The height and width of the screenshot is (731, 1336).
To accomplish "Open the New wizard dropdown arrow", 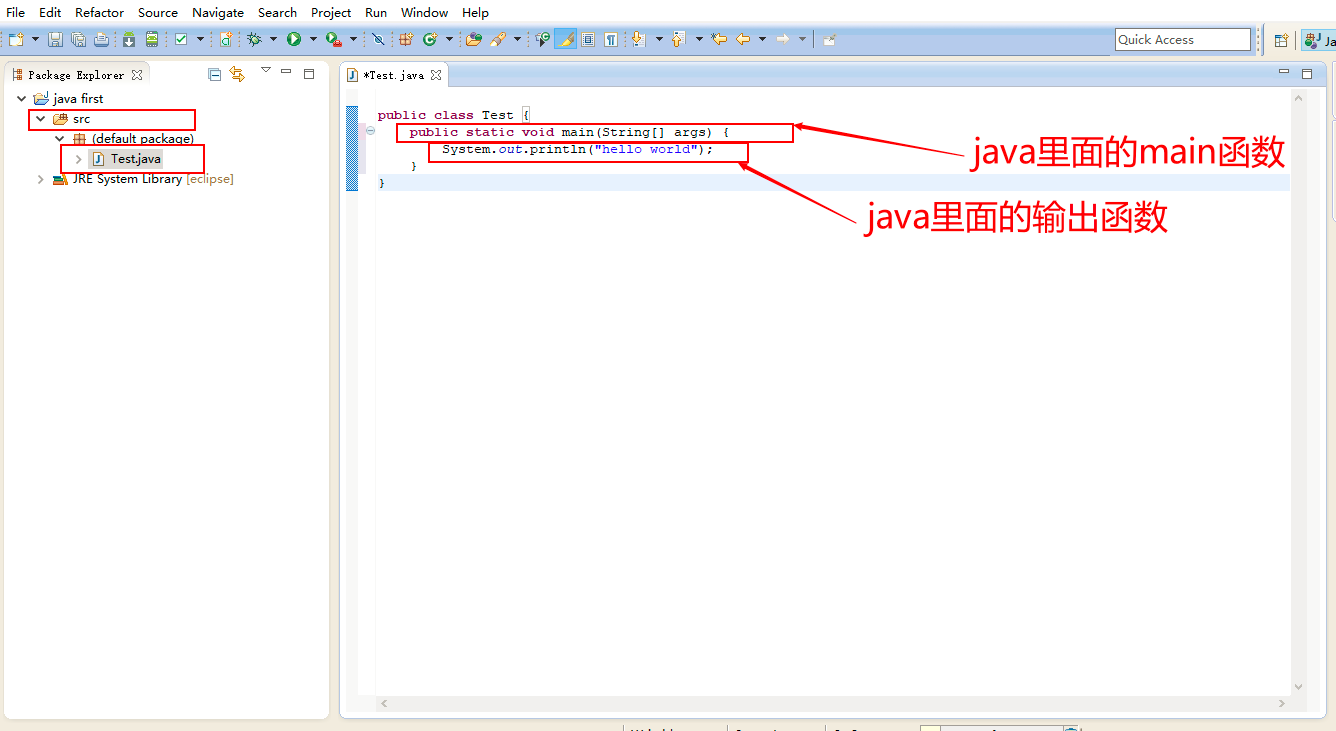I will point(35,39).
